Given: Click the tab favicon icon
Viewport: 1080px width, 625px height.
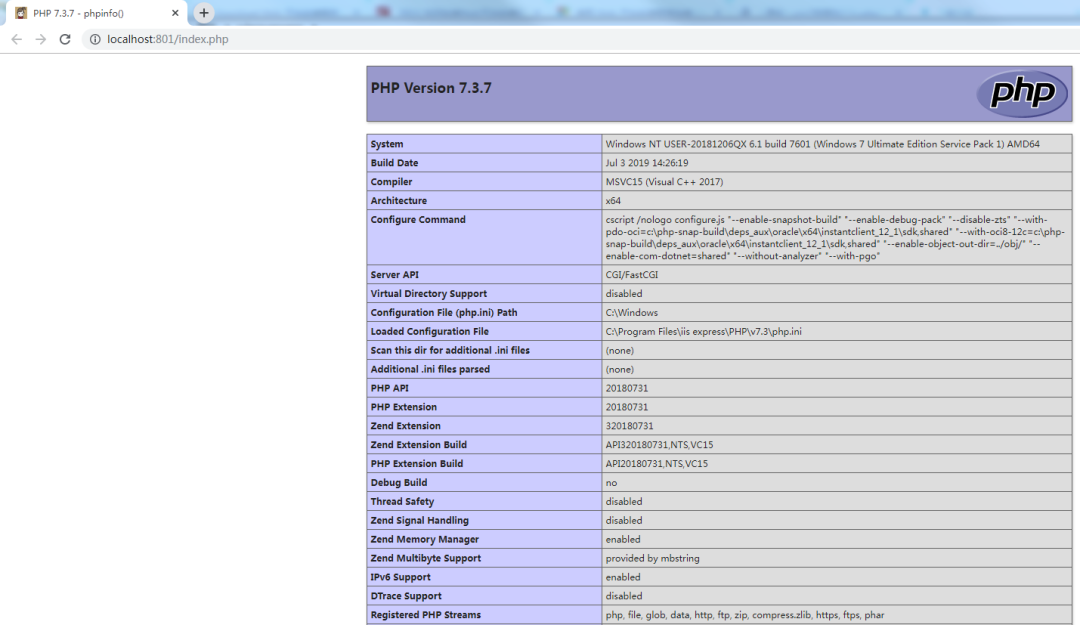Looking at the screenshot, I should (x=21, y=13).
